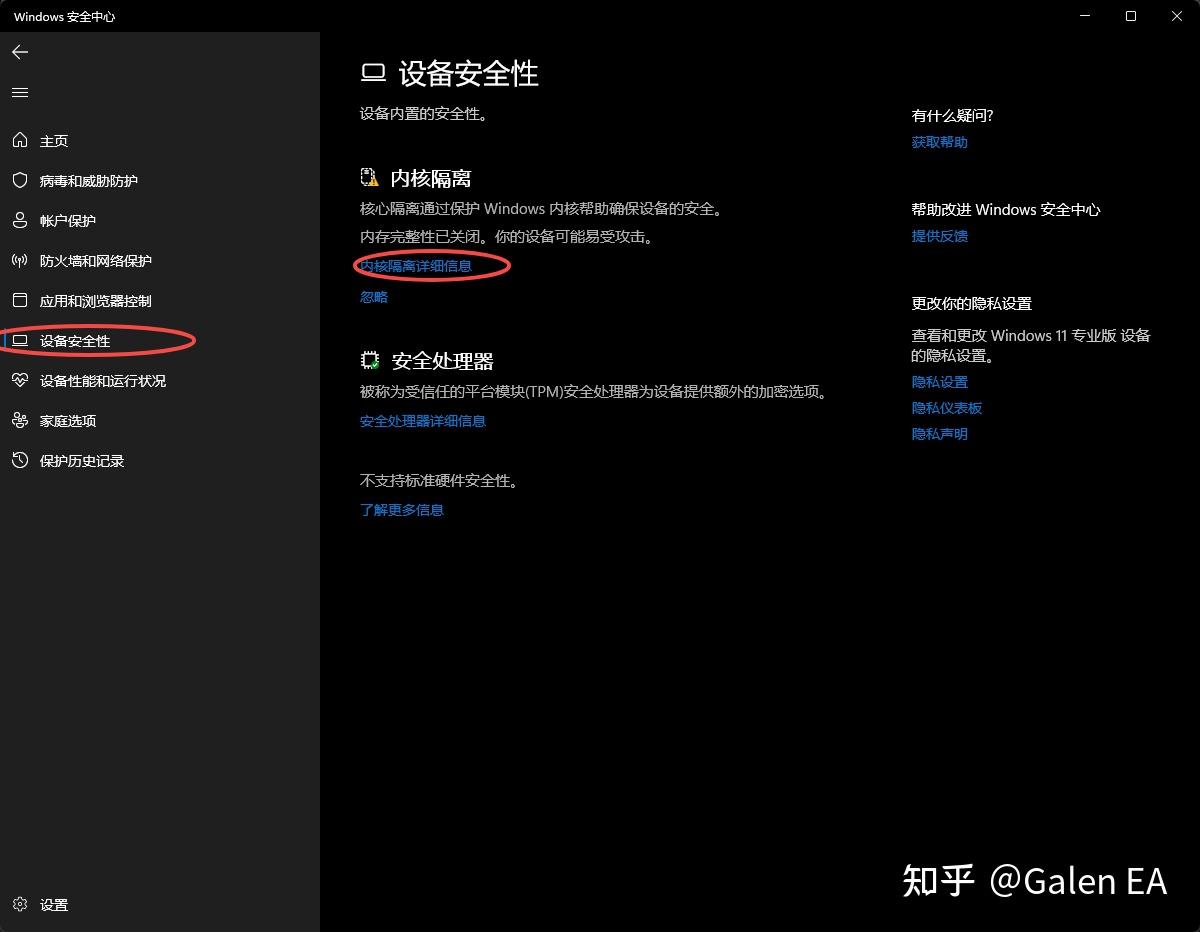Click the person icon for 帐户保护

pyautogui.click(x=19, y=221)
